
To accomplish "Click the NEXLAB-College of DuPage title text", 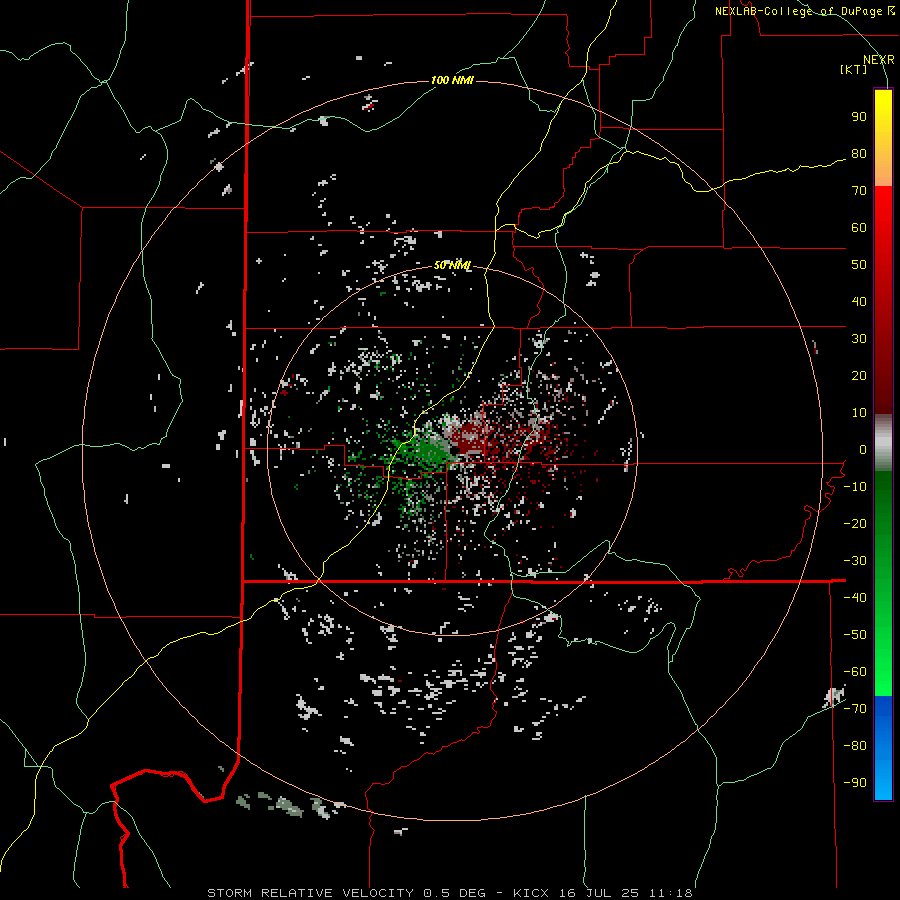I will pos(805,11).
